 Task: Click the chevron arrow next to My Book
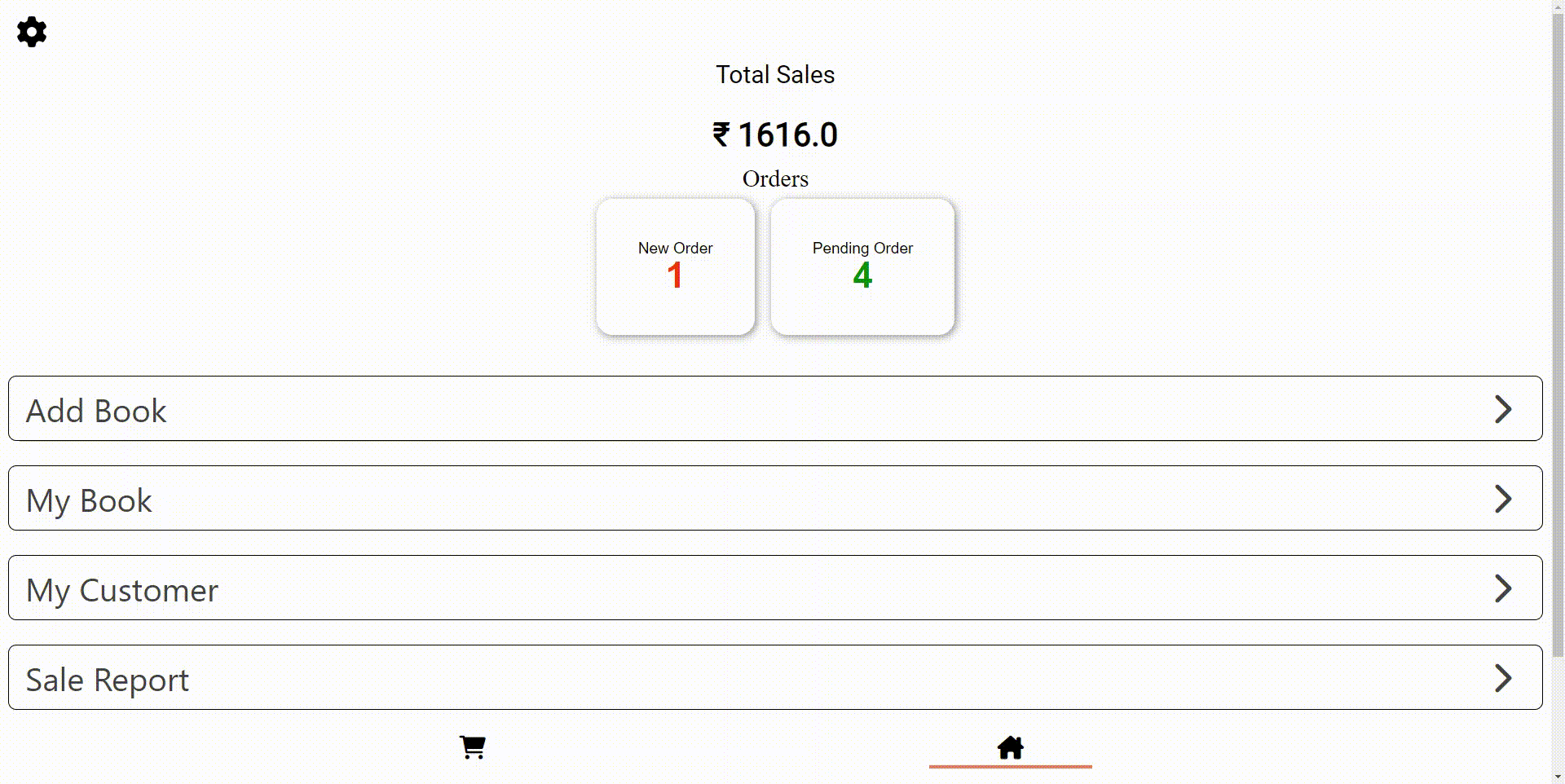[x=1504, y=499]
